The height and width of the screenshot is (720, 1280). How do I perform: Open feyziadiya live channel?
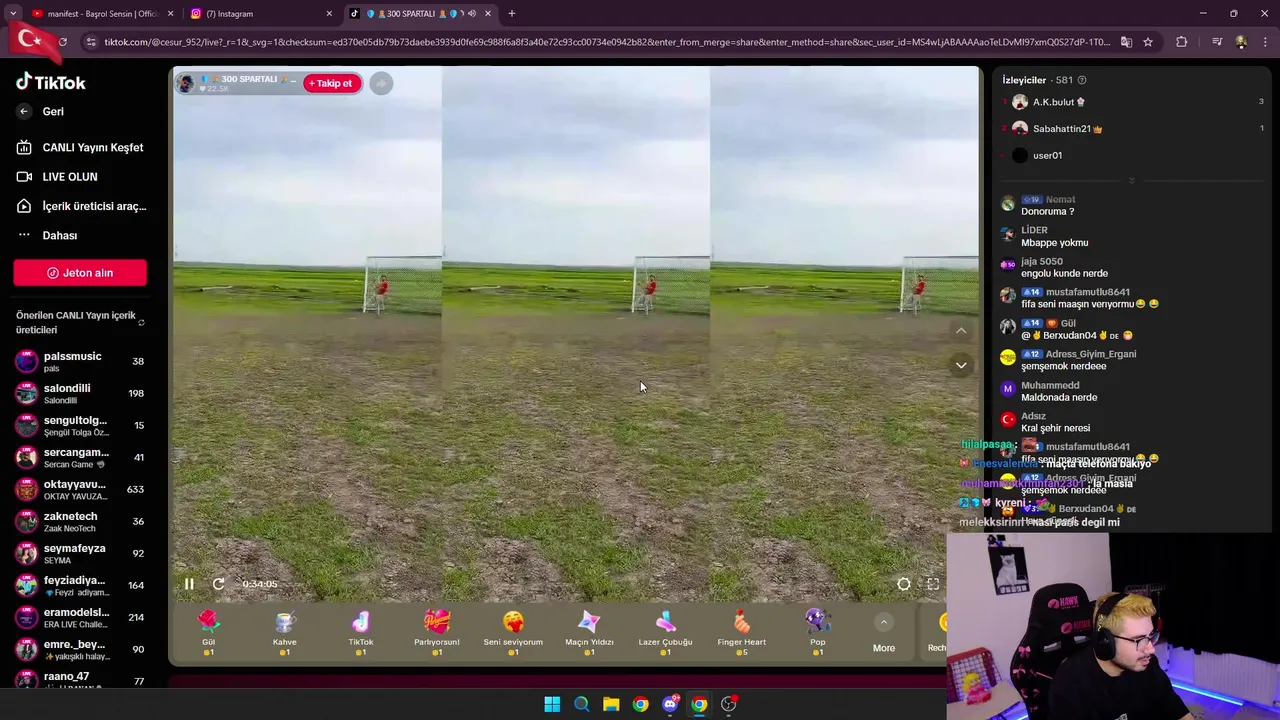coord(80,585)
